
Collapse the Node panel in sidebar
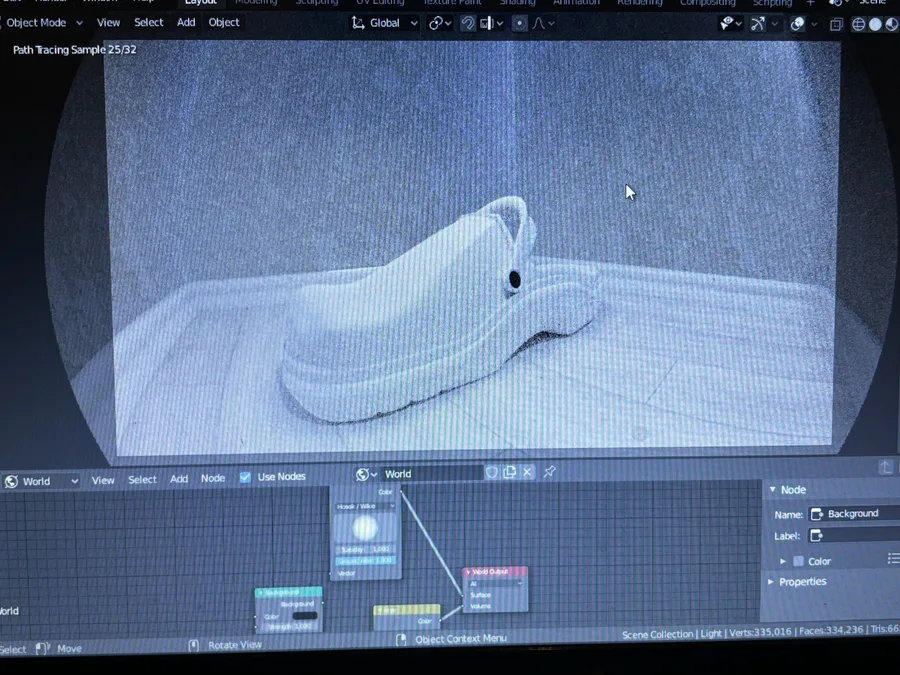pyautogui.click(x=773, y=490)
